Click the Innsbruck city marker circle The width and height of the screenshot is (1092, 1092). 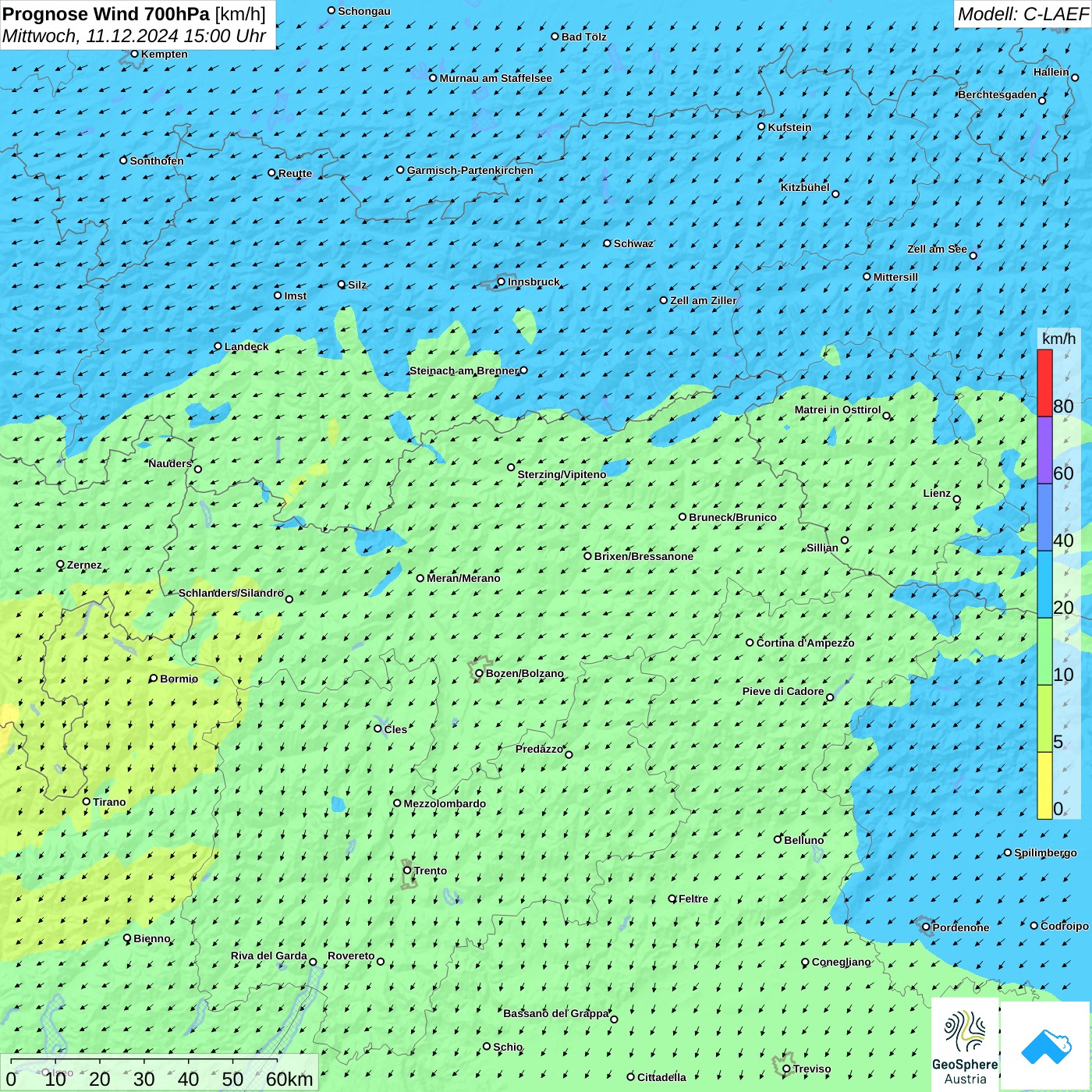click(x=502, y=282)
